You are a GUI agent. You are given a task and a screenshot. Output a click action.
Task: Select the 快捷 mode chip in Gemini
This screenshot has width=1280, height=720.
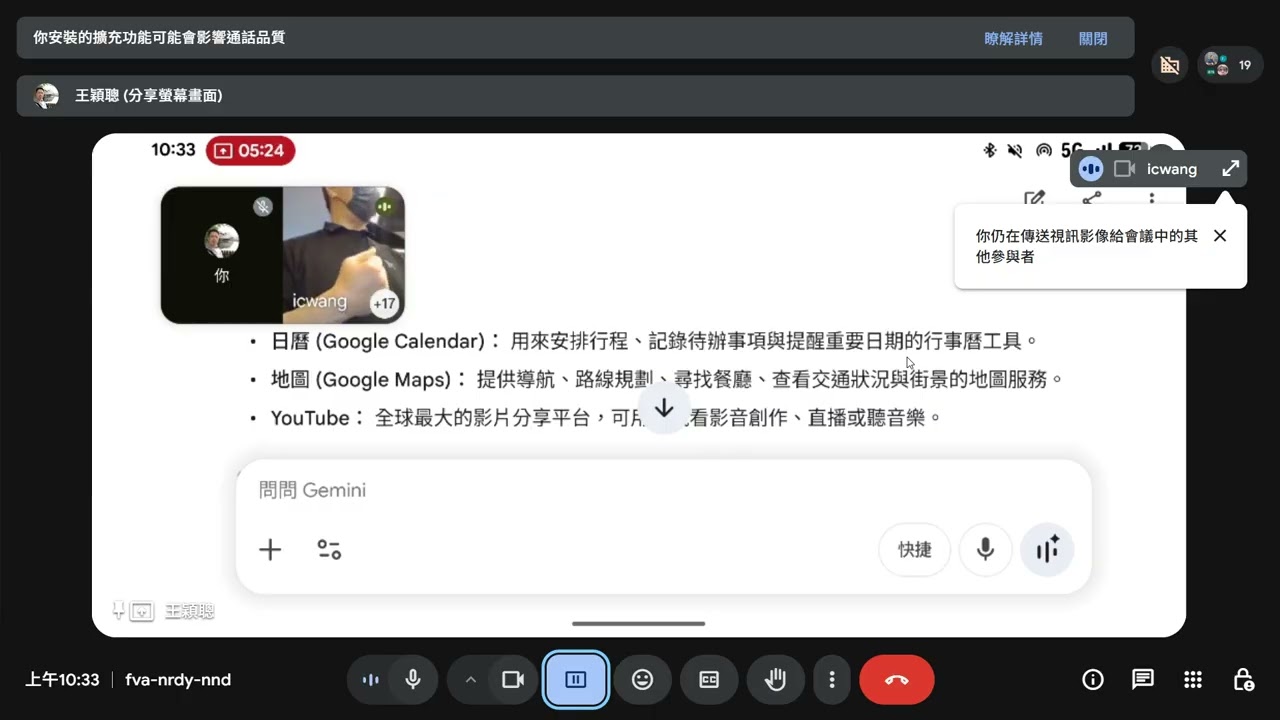(x=915, y=549)
